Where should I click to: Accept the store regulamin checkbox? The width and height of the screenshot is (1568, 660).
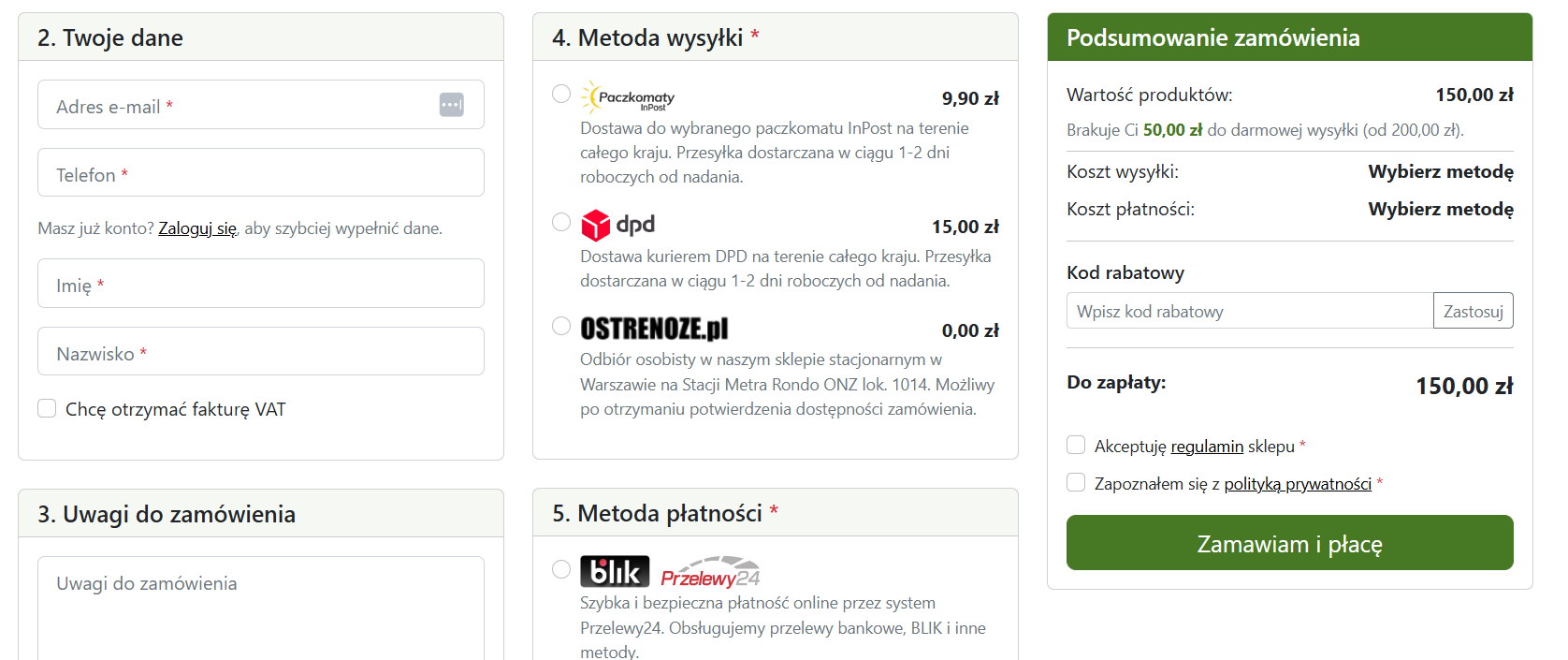pyautogui.click(x=1076, y=445)
